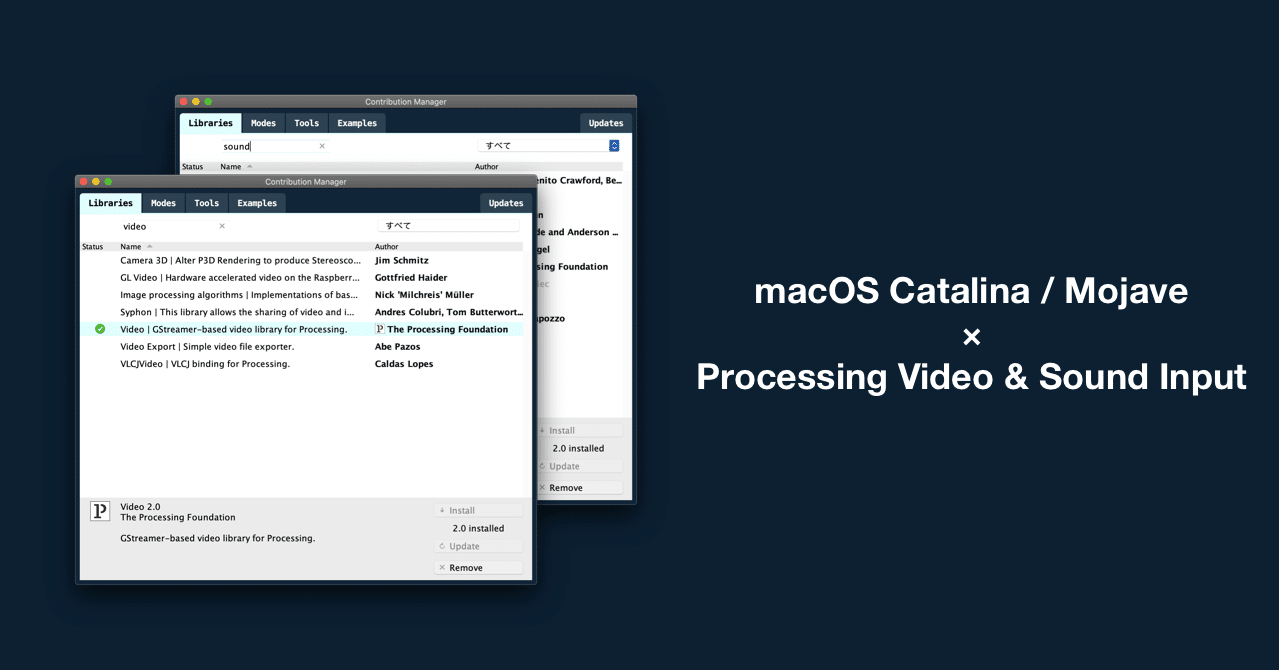The height and width of the screenshot is (670, 1279).
Task: Click the sort arrow next to Name column in front window
Action: coord(150,246)
